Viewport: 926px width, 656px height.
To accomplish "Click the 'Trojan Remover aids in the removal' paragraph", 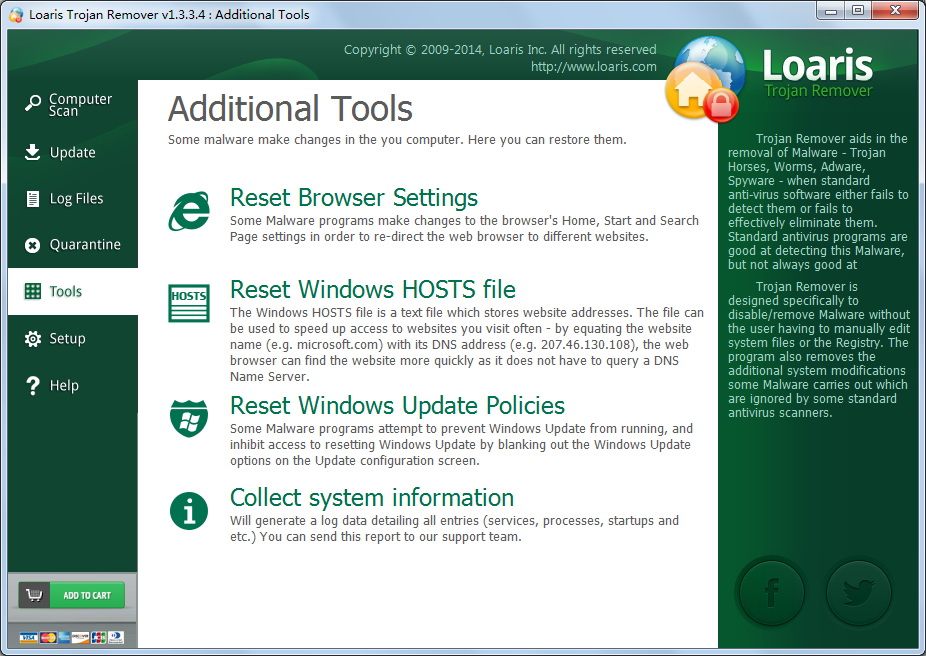I will click(818, 201).
